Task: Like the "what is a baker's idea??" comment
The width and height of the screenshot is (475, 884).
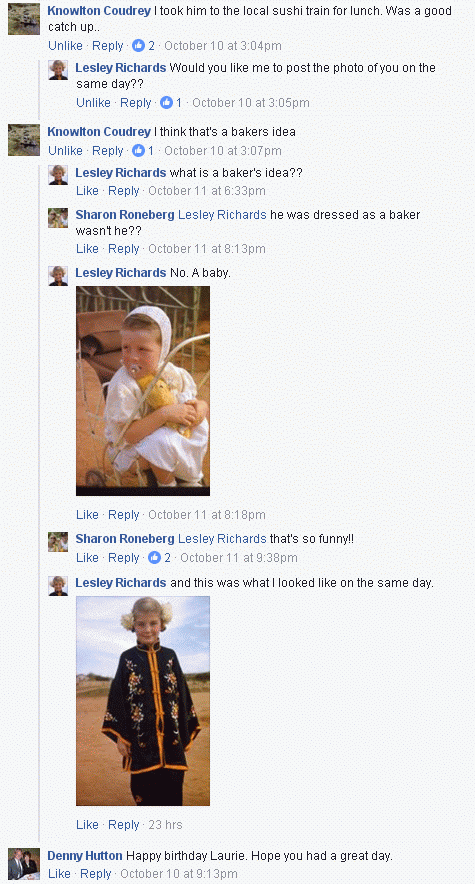Action: coord(87,191)
